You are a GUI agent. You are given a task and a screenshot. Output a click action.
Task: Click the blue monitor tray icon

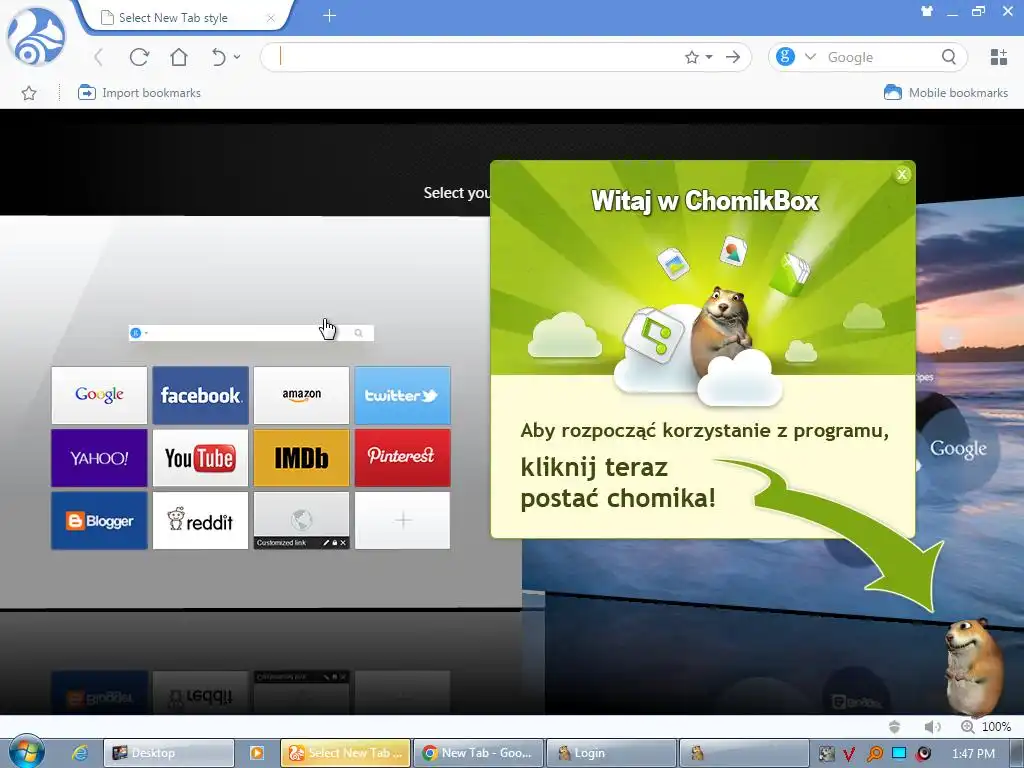tap(899, 754)
